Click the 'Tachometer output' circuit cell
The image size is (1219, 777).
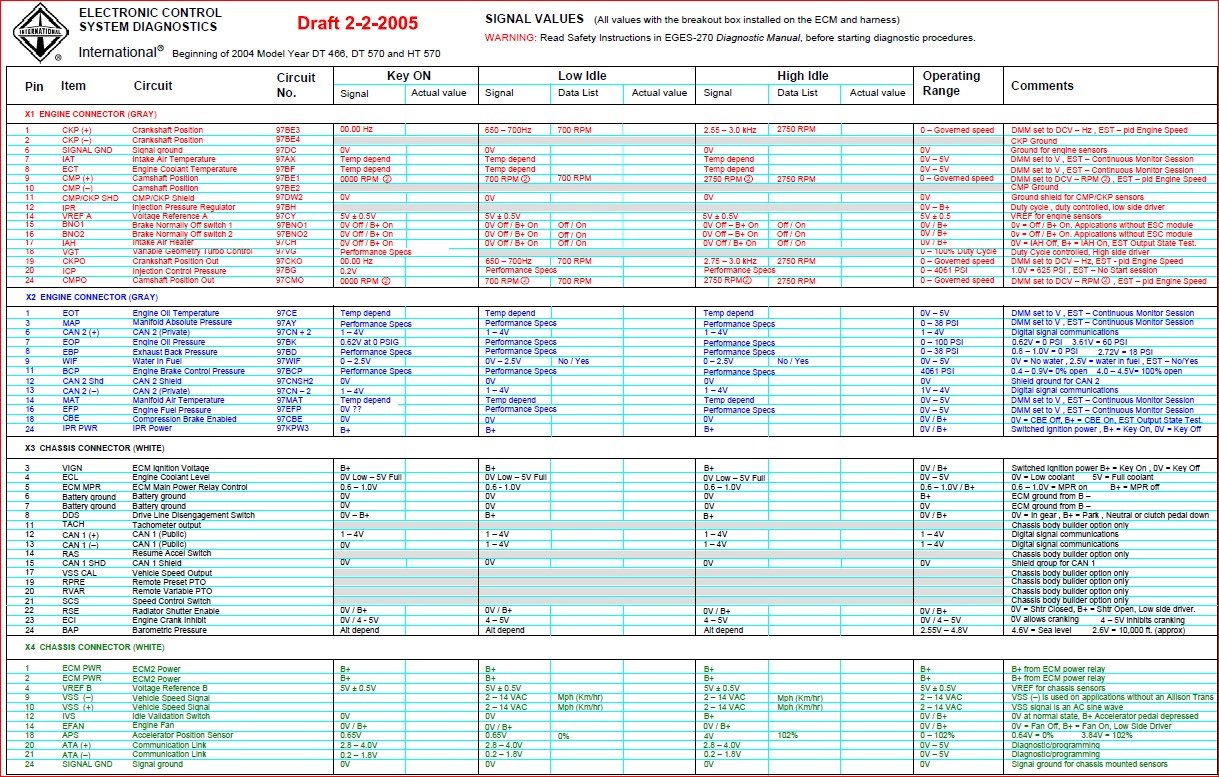point(167,525)
